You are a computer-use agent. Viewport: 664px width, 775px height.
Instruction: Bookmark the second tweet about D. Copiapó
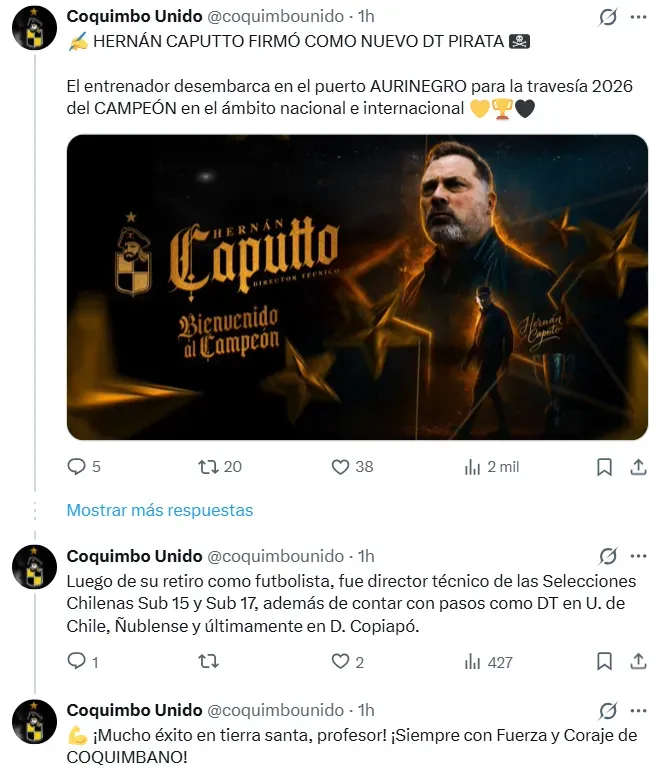click(604, 661)
